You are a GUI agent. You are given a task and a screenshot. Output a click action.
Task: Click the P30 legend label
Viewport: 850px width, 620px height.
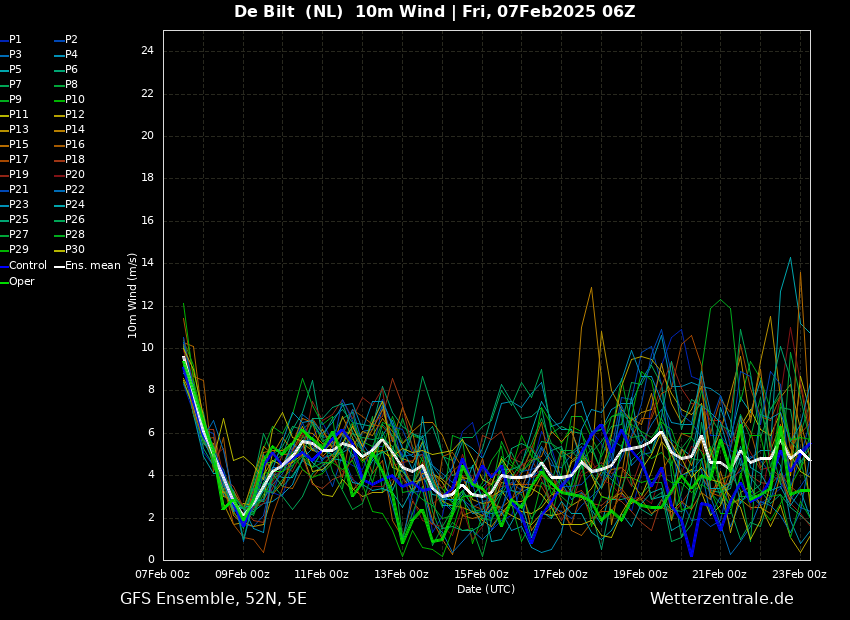[75, 250]
